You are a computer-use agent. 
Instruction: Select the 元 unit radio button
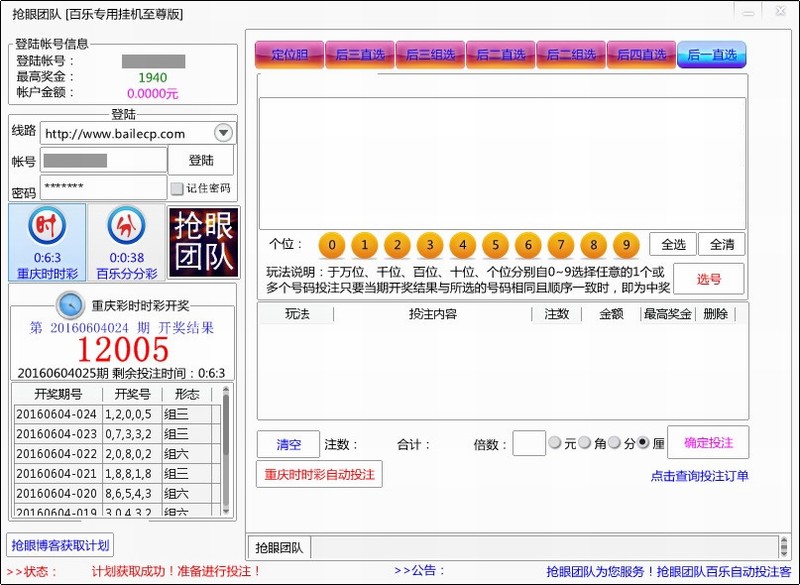[555, 443]
